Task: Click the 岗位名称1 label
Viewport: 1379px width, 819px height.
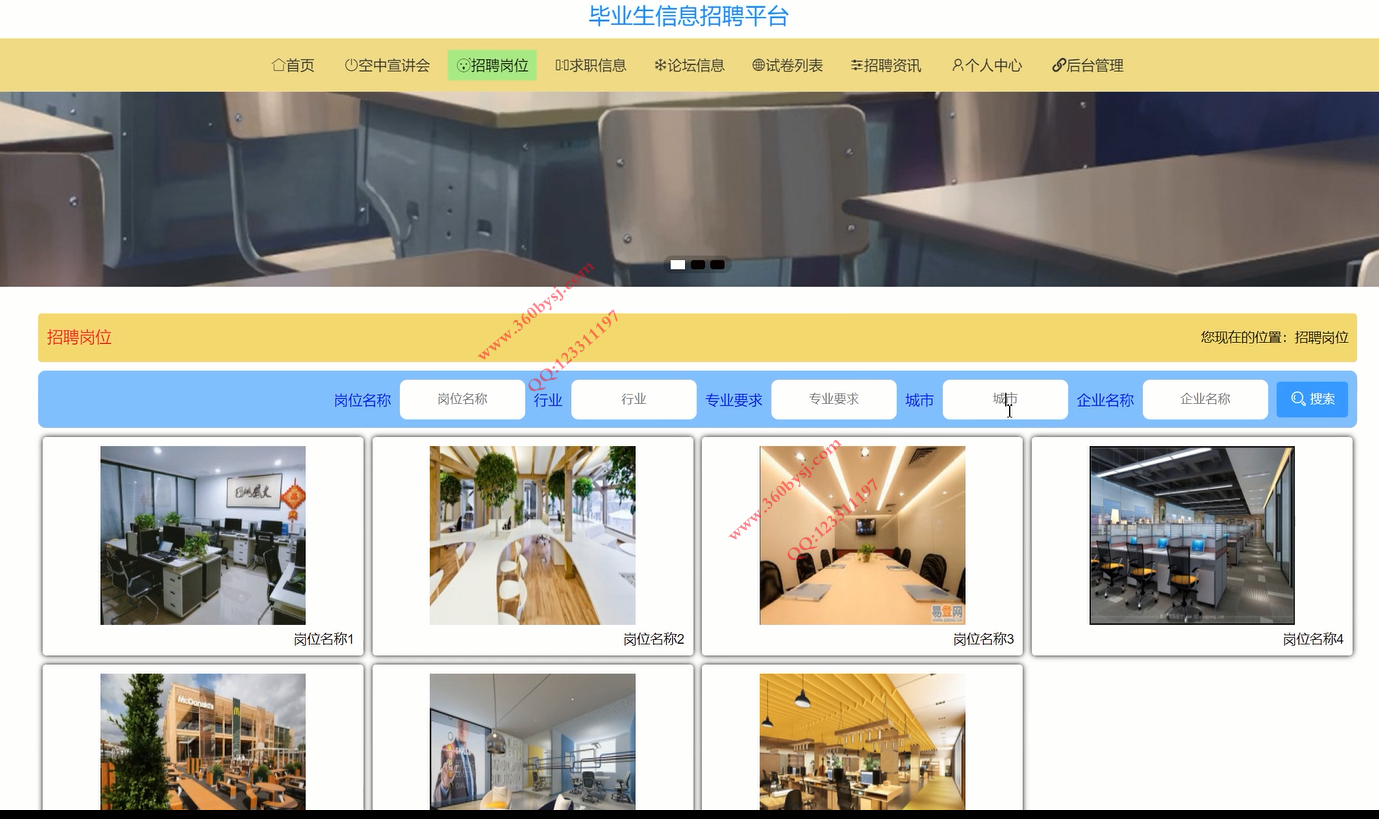Action: [x=324, y=639]
